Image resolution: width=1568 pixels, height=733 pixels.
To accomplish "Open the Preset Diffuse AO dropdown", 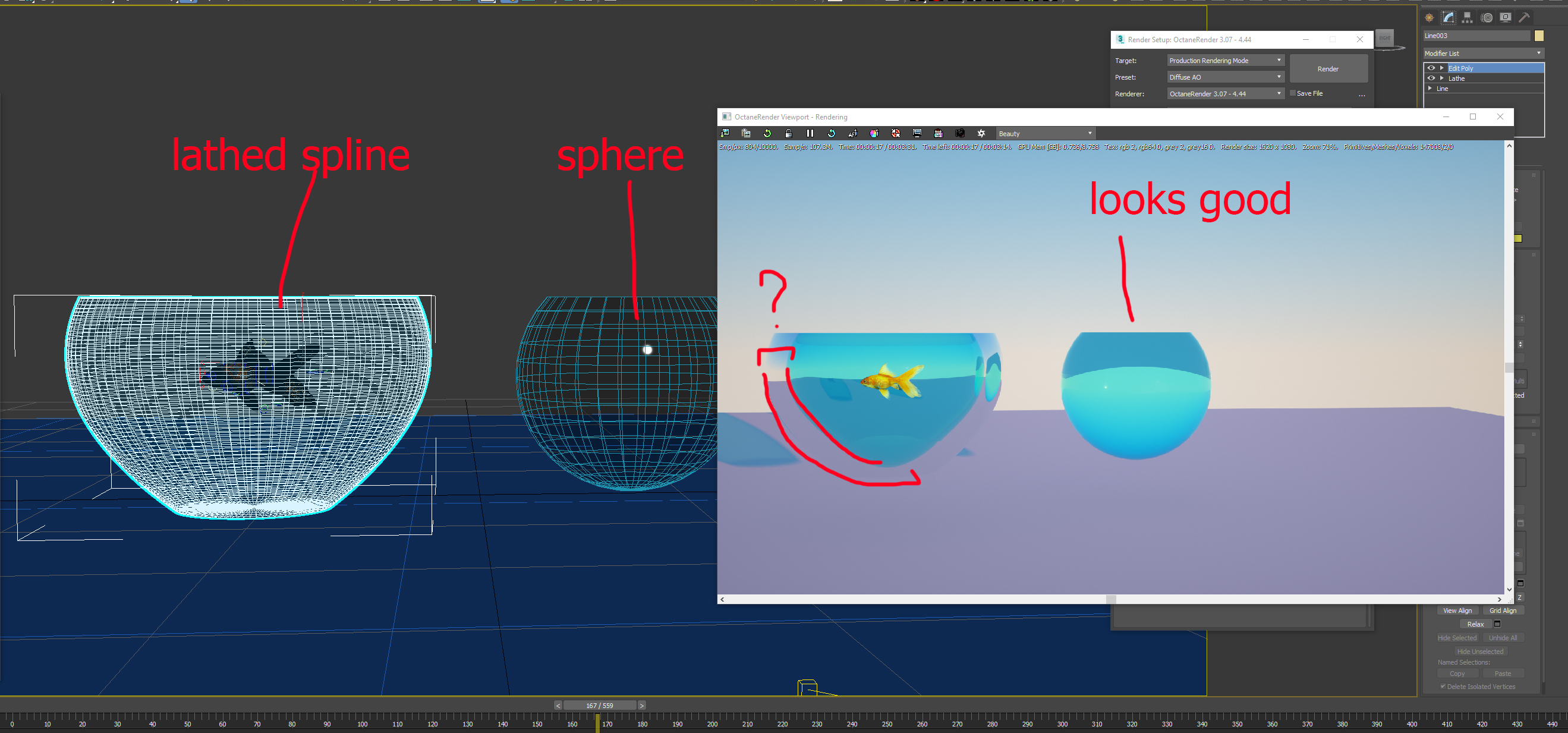I will pyautogui.click(x=1224, y=77).
